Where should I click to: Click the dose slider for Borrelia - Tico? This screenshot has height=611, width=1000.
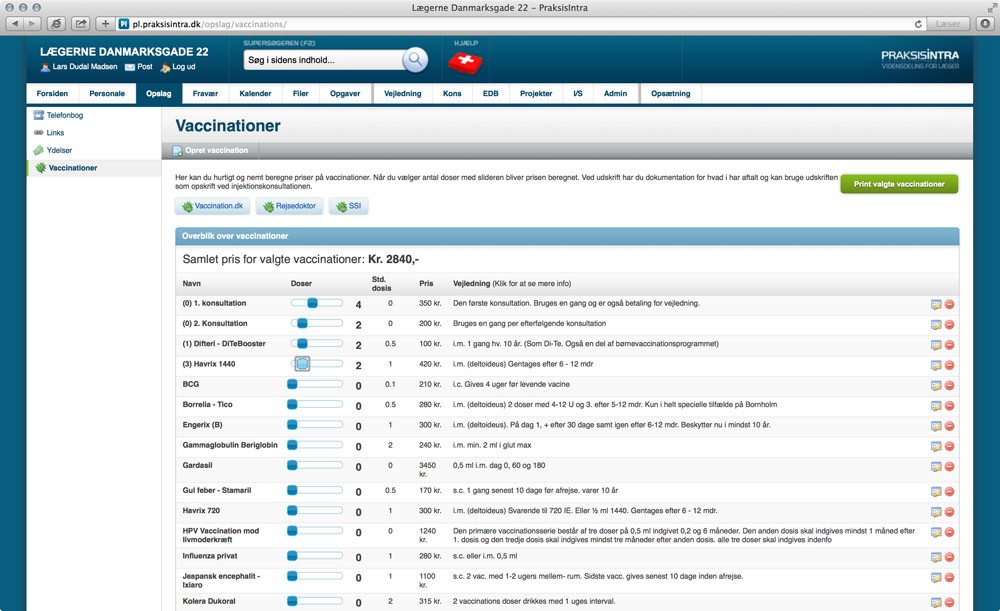pyautogui.click(x=316, y=405)
